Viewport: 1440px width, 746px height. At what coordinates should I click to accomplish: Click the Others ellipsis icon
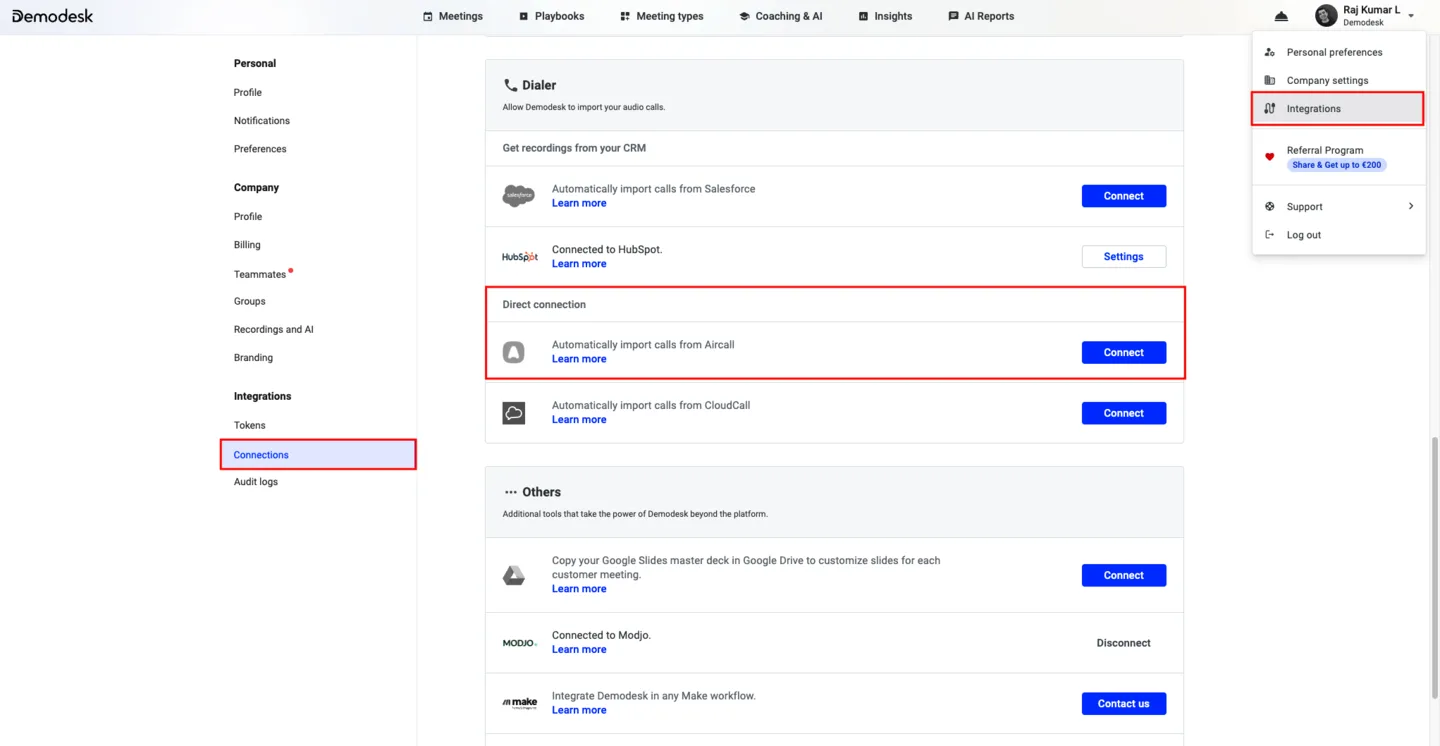coord(511,492)
